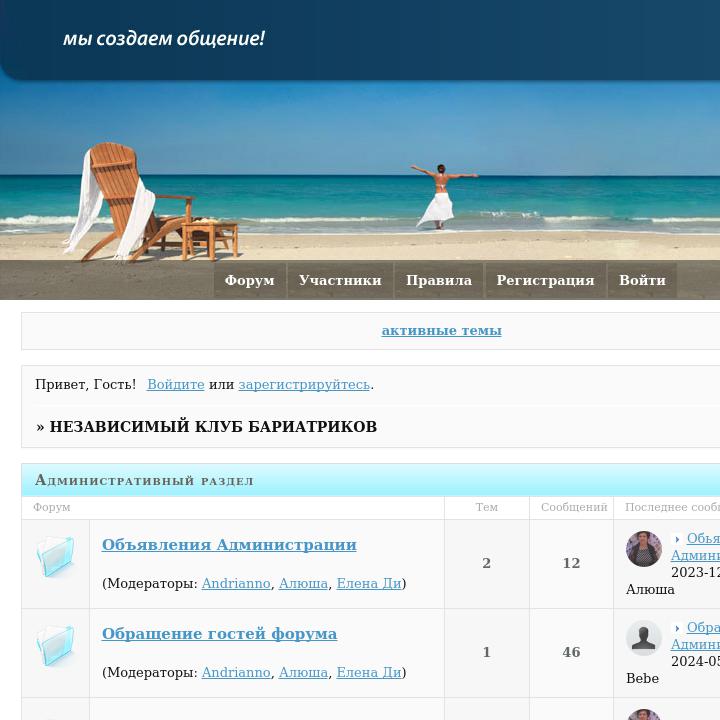Open last post link in Обращение гостей row
This screenshot has width=720, height=720.
click(696, 636)
